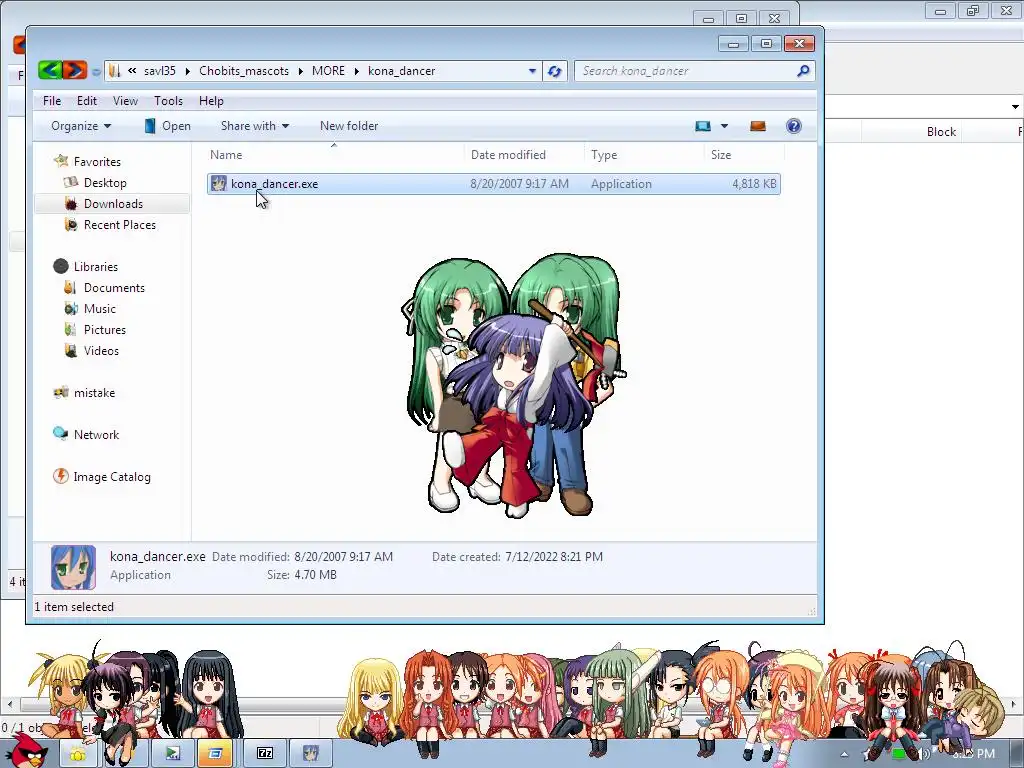
Task: Click the kona dancer taskbar button
Action: click(311, 754)
